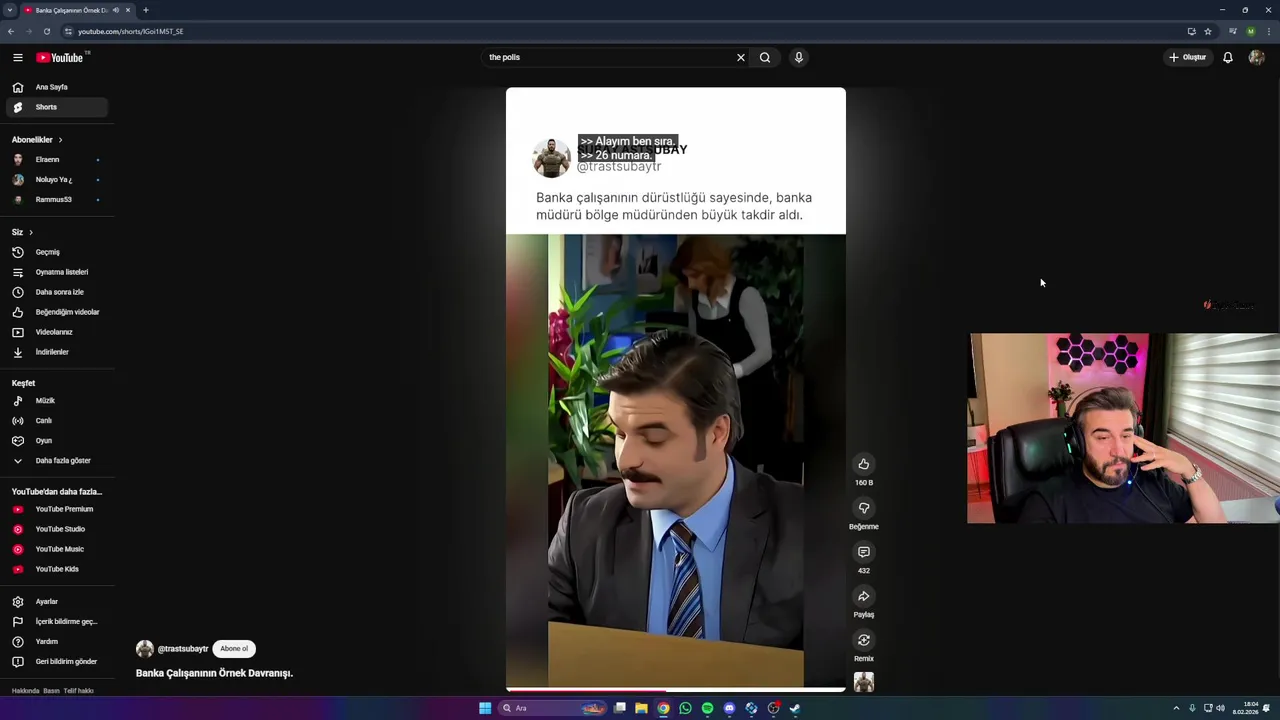Mute the tab via speaker icon
The height and width of the screenshot is (720, 1280).
(116, 10)
